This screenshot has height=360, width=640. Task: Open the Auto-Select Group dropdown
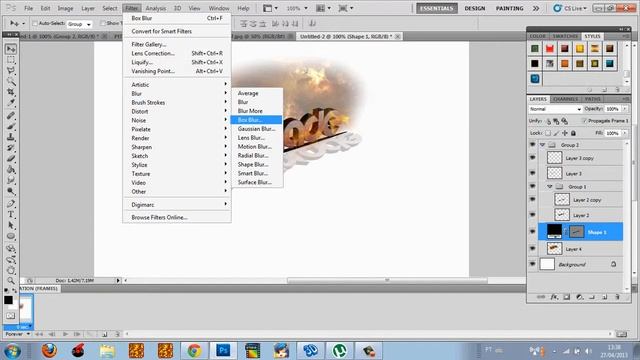80,24
